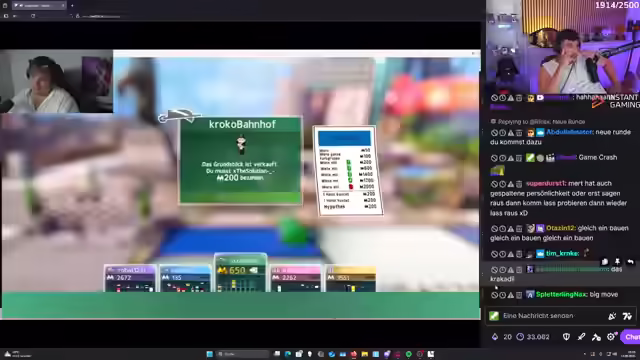Reload the browser page

pyautogui.click(x=33, y=16)
